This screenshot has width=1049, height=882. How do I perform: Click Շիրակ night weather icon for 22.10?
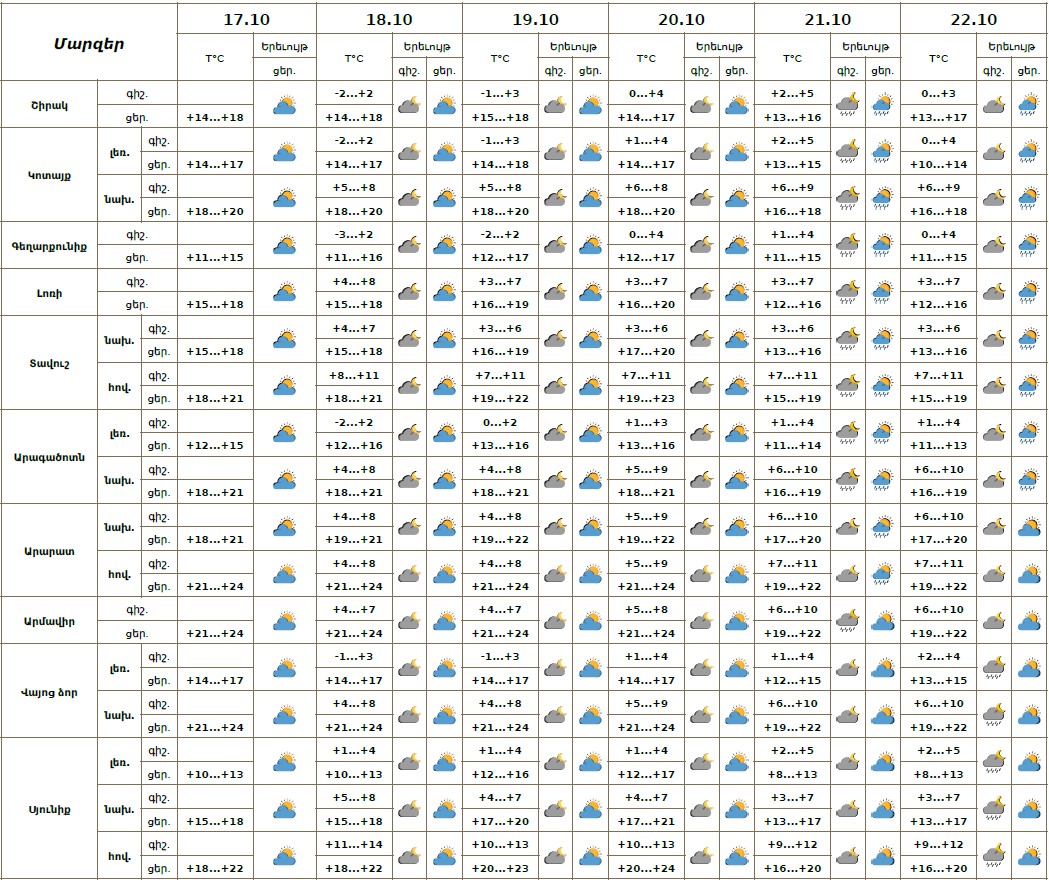tap(994, 104)
